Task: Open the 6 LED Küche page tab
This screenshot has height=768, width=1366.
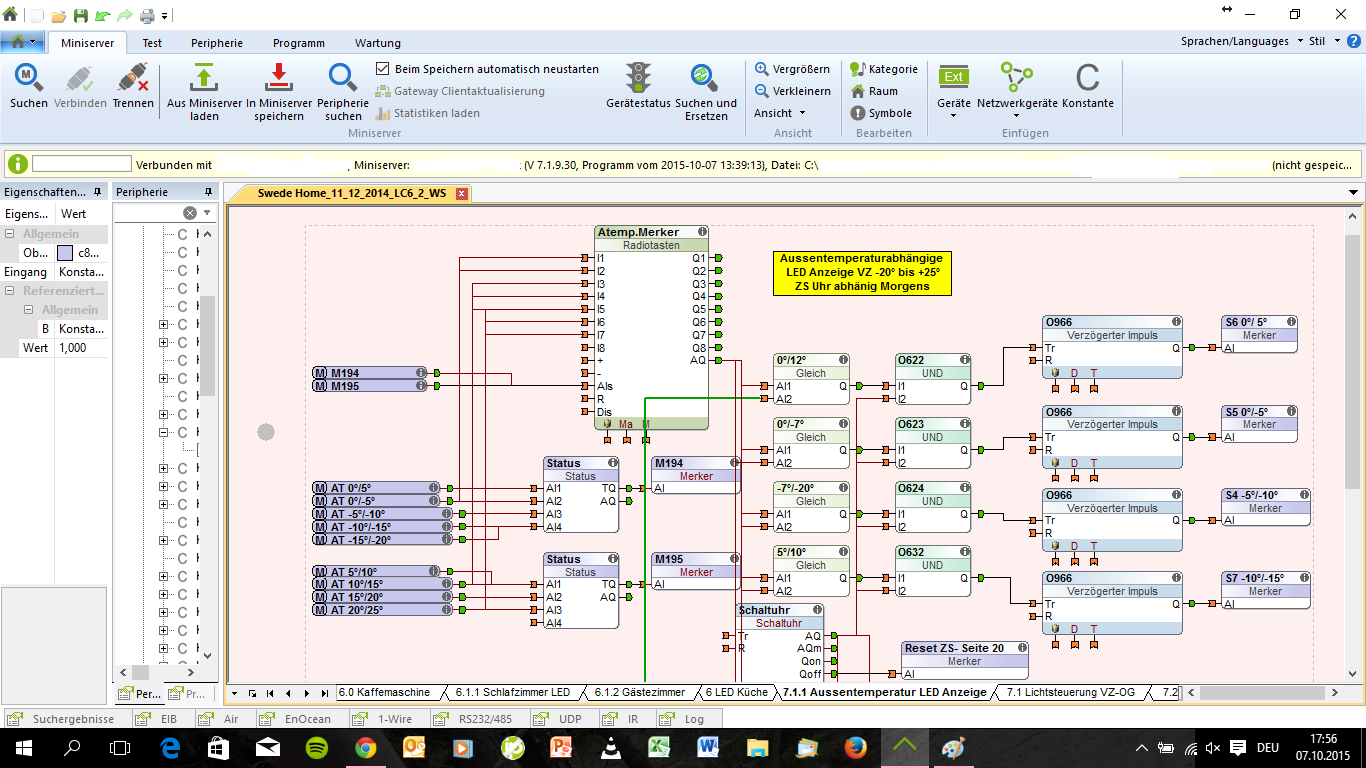Action: pyautogui.click(x=736, y=692)
